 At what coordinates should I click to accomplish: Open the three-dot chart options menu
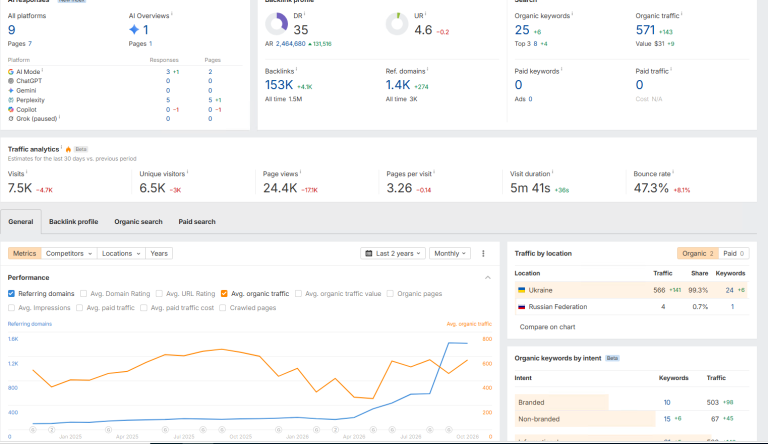pos(483,253)
